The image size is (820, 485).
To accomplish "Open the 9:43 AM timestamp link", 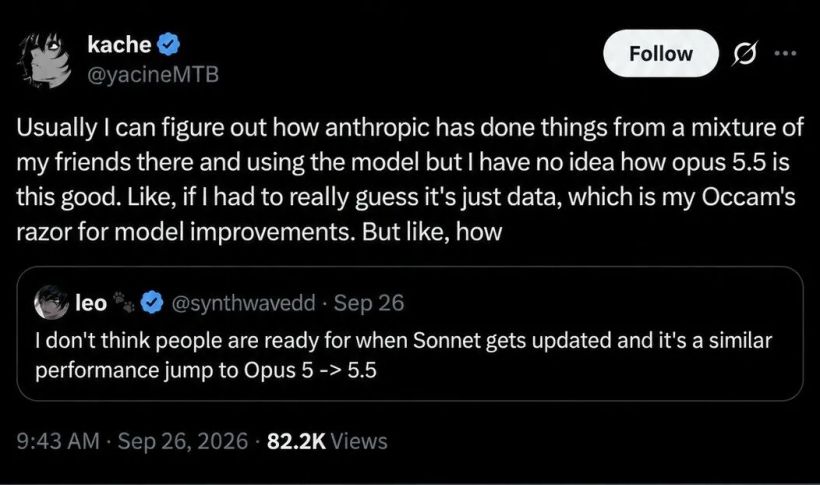I will pyautogui.click(x=58, y=441).
